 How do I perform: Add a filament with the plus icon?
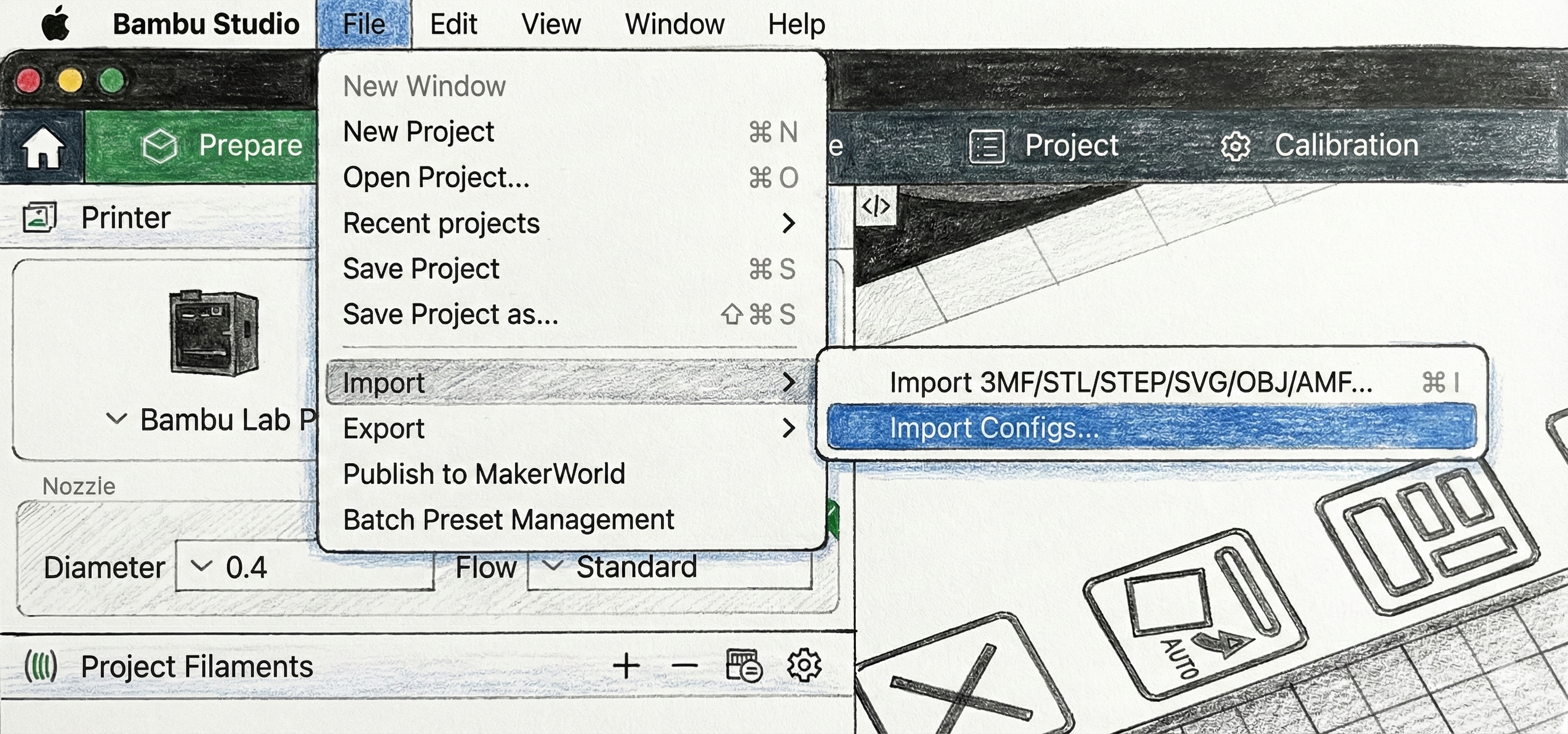(x=626, y=665)
